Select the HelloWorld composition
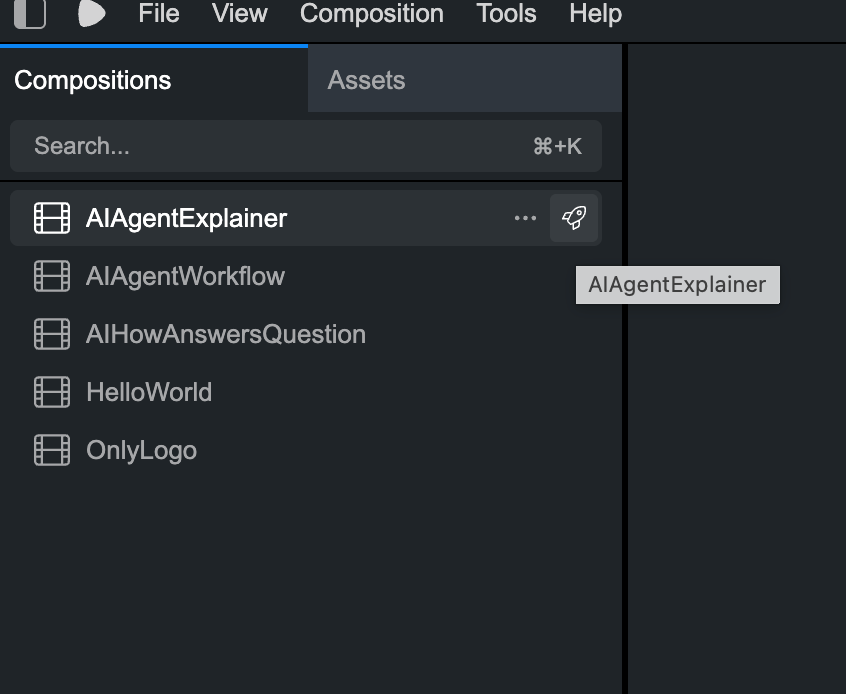Image resolution: width=846 pixels, height=694 pixels. [x=306, y=392]
